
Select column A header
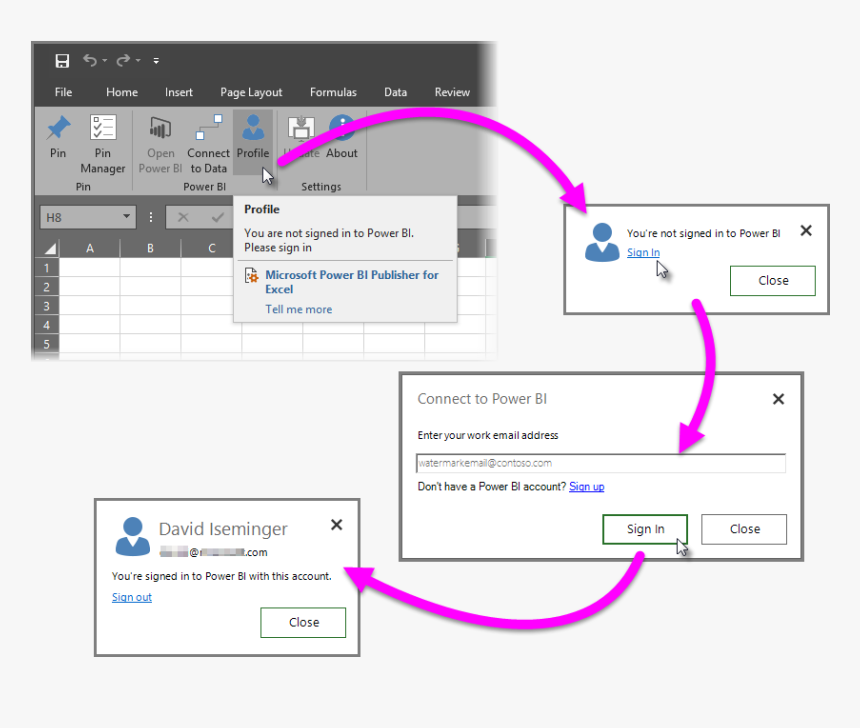click(90, 249)
